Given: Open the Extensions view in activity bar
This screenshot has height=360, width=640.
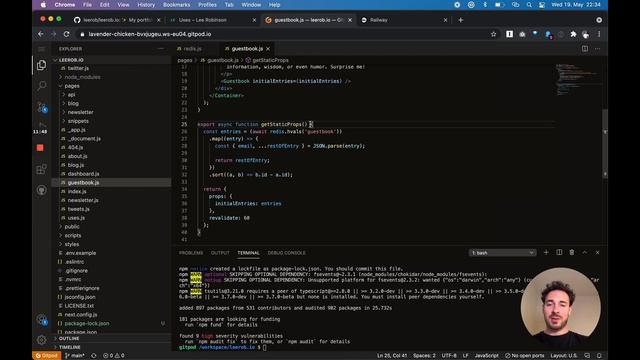Looking at the screenshot, I should pyautogui.click(x=41, y=169).
